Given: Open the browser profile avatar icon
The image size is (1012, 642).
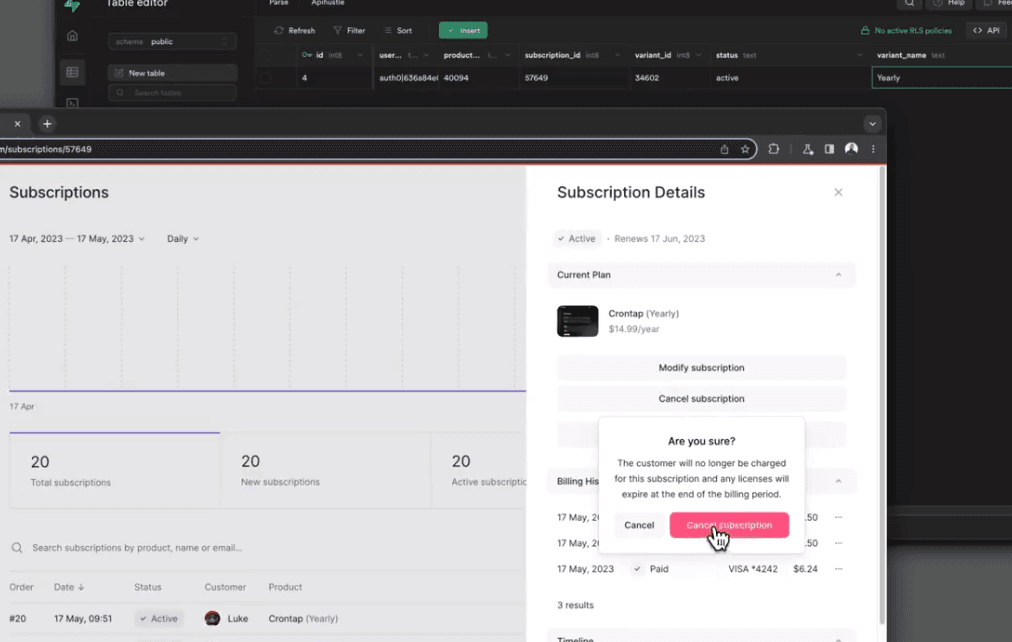Looking at the screenshot, I should [x=851, y=148].
